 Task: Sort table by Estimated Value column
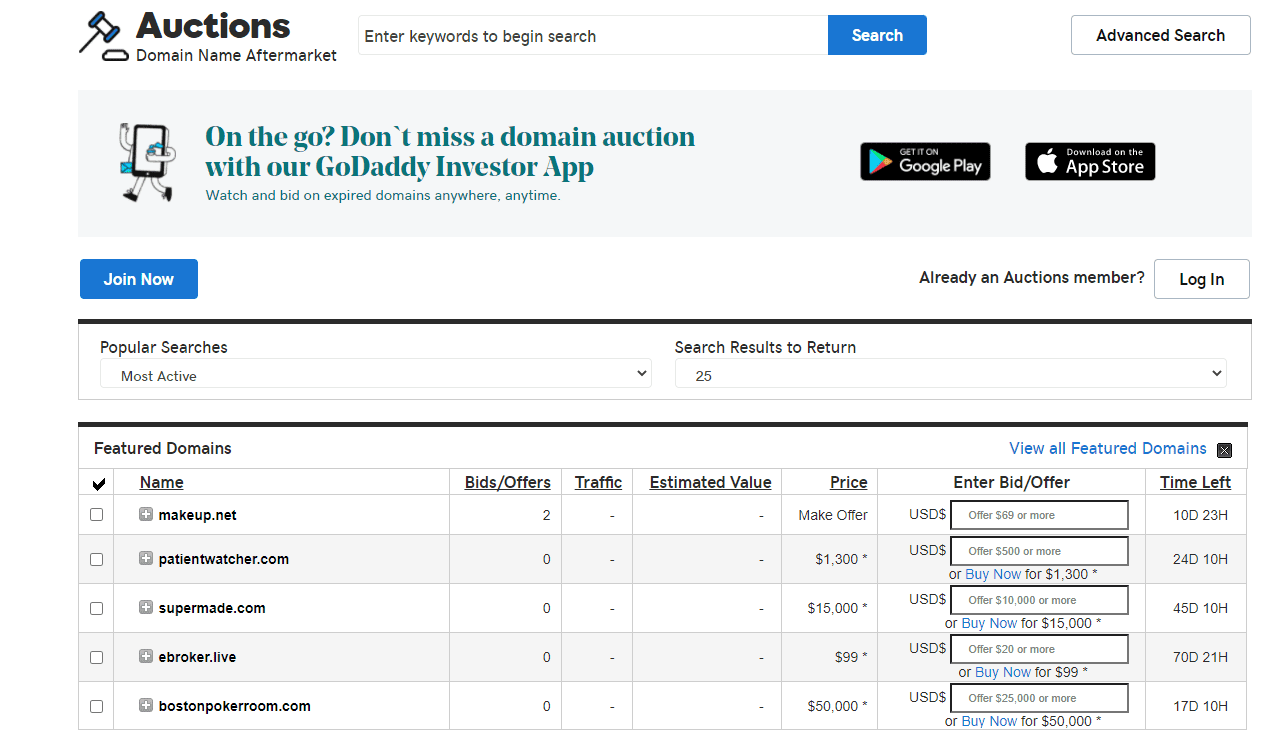point(711,482)
